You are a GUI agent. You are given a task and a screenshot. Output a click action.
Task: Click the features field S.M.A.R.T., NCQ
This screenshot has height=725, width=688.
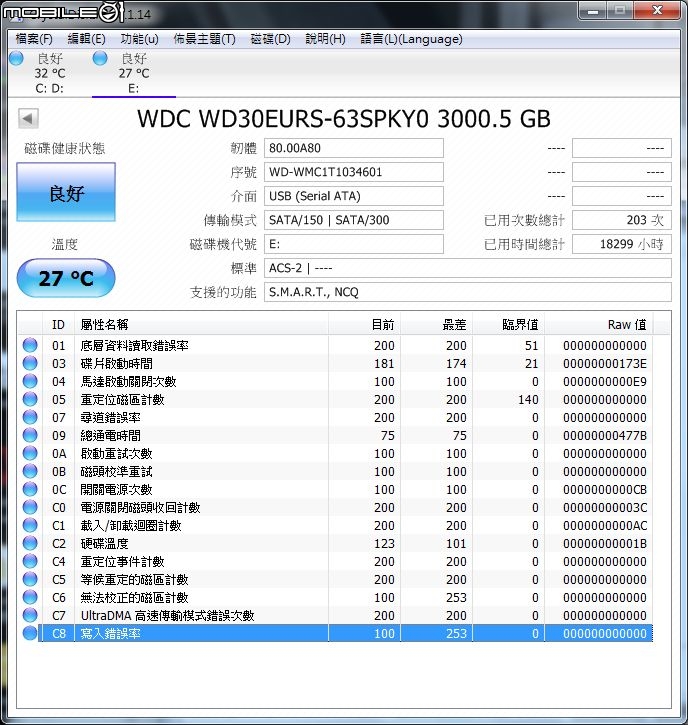(467, 292)
